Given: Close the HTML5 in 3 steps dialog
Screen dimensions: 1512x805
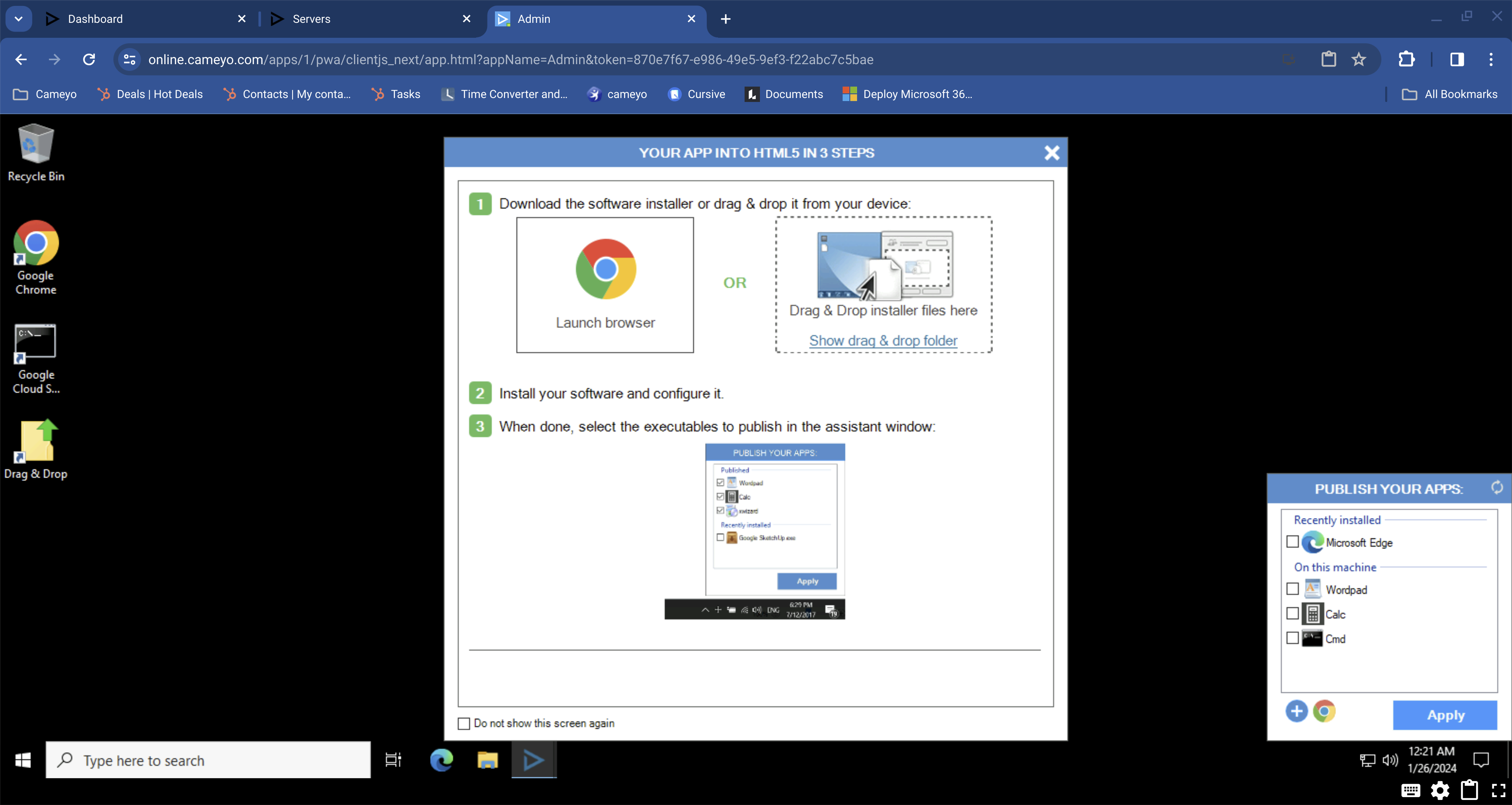Looking at the screenshot, I should (x=1052, y=153).
